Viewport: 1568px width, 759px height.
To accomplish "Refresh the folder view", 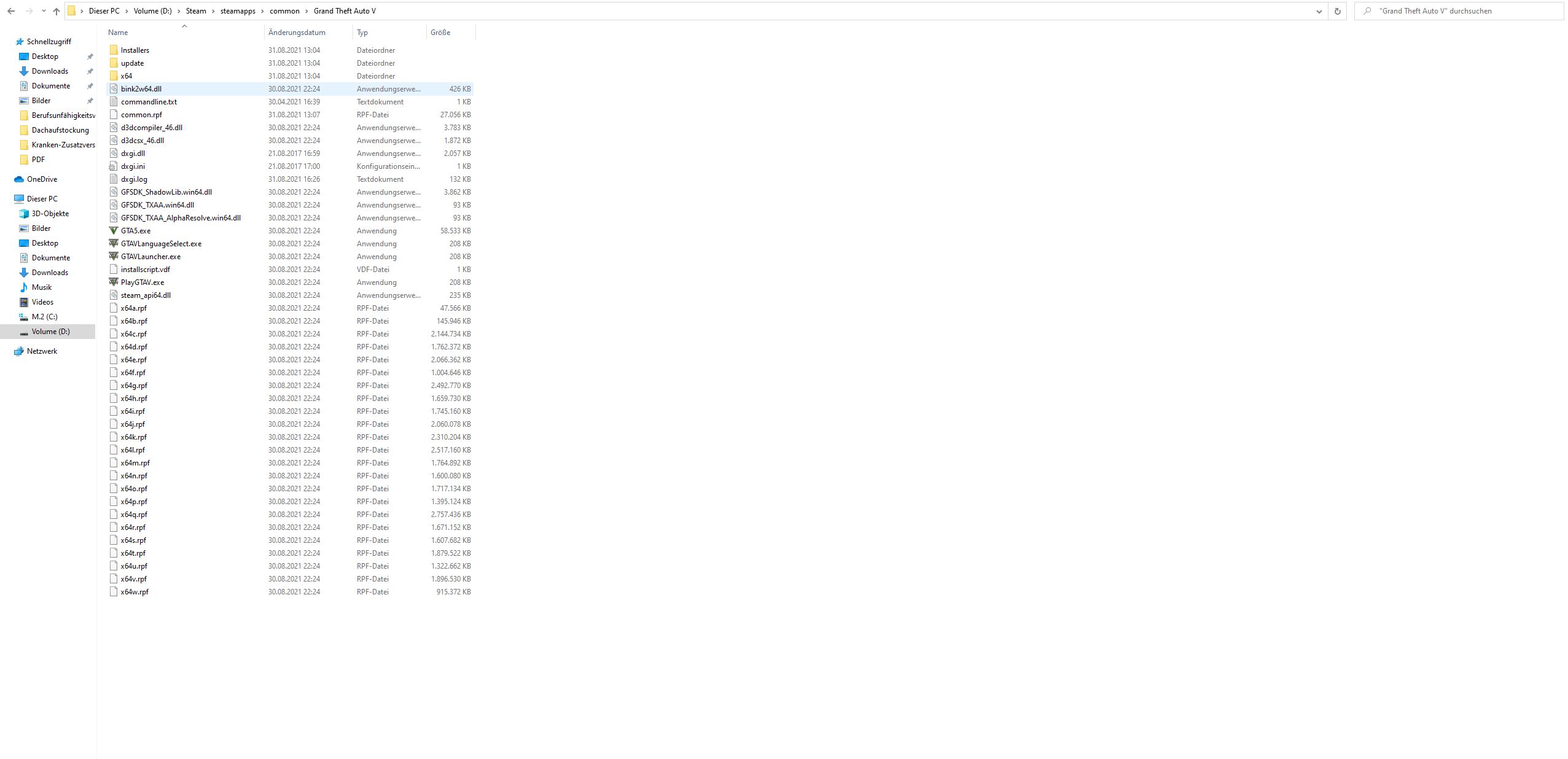I will click(x=1337, y=10).
